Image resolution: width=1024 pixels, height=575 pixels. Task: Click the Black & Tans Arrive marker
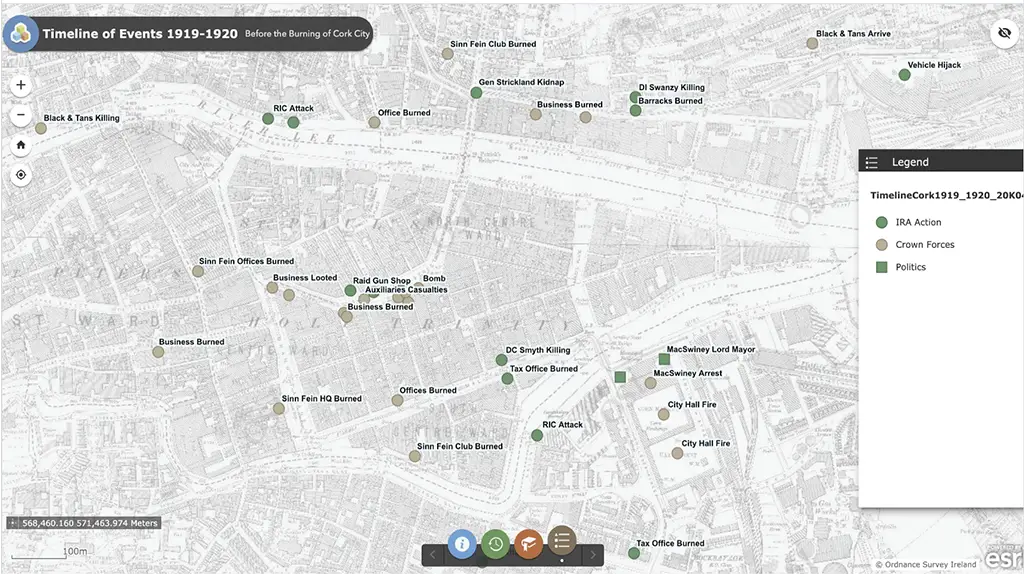812,43
